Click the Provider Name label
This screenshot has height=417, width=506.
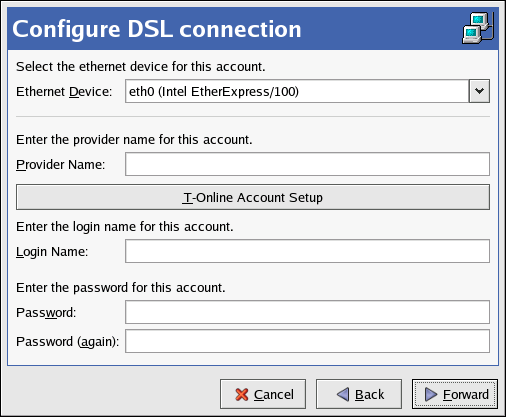click(61, 165)
